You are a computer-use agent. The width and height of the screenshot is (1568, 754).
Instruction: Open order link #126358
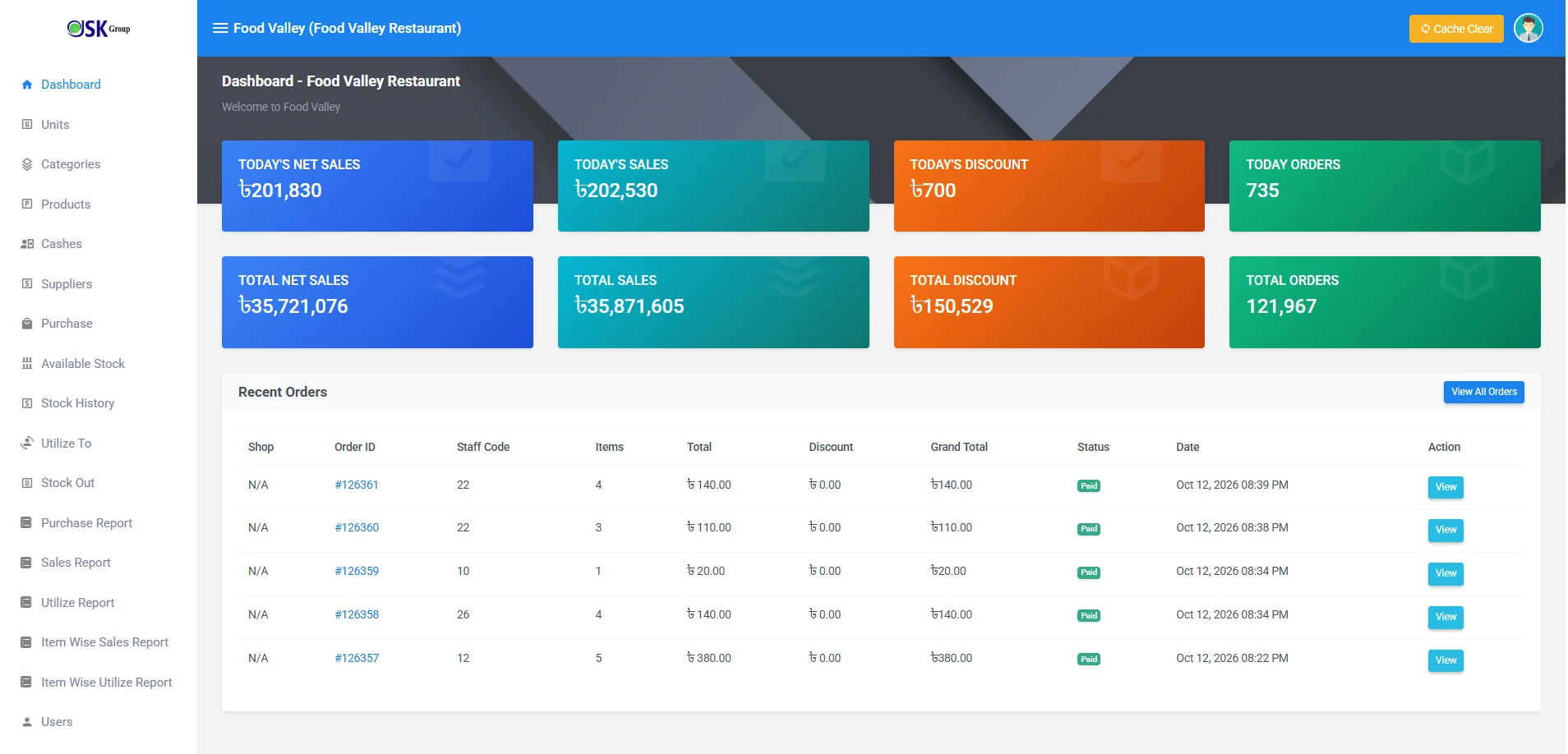(357, 614)
